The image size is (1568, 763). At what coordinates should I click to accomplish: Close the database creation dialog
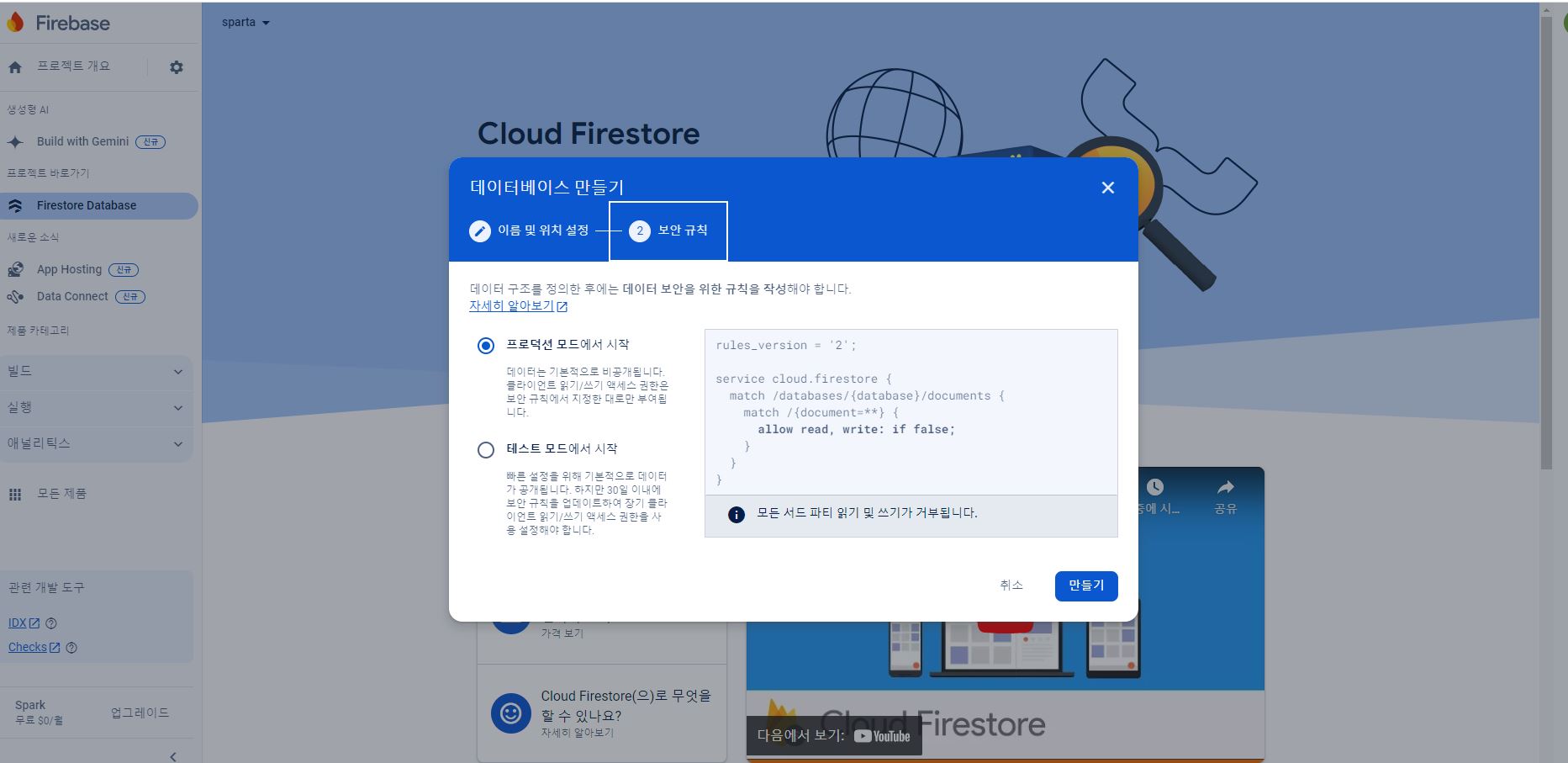(x=1108, y=188)
